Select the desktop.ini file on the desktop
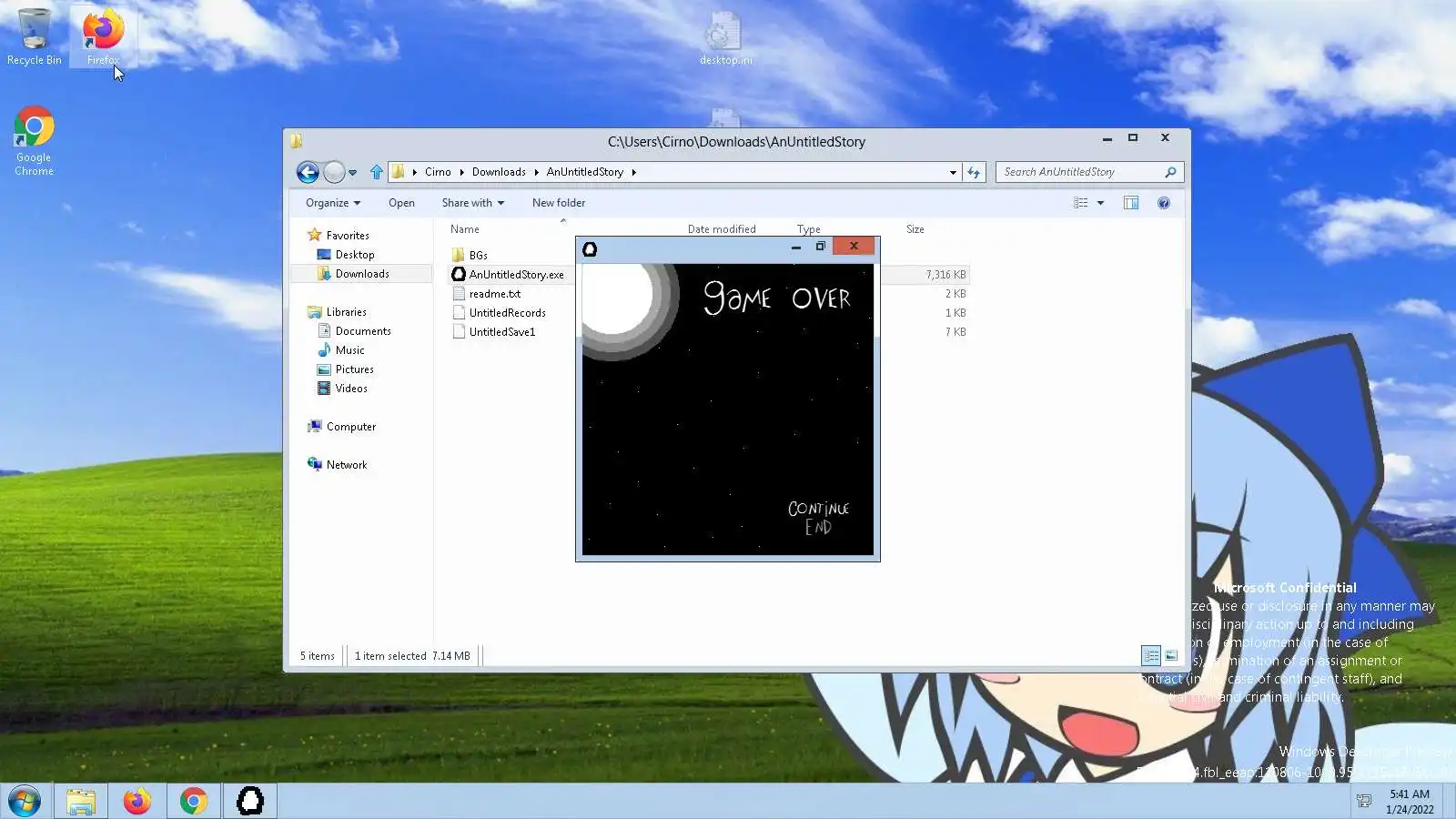The width and height of the screenshot is (1456, 819). point(725,38)
